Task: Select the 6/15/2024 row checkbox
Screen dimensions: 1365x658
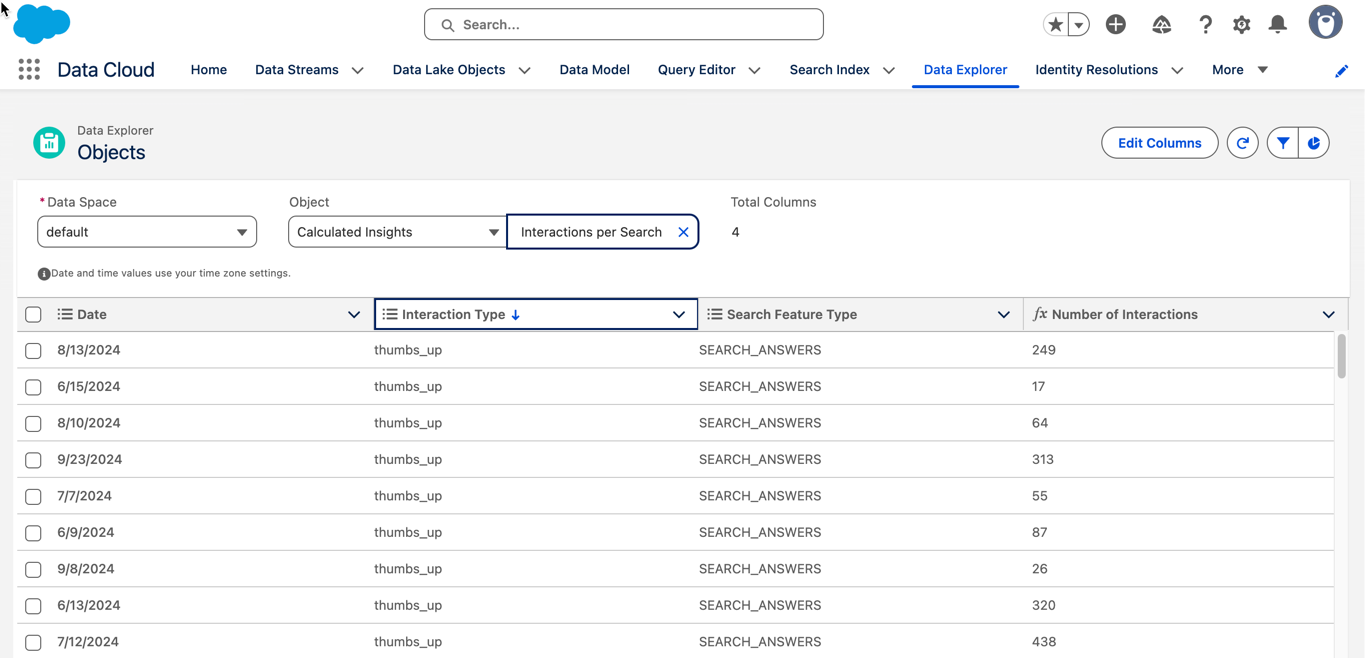Action: point(33,387)
